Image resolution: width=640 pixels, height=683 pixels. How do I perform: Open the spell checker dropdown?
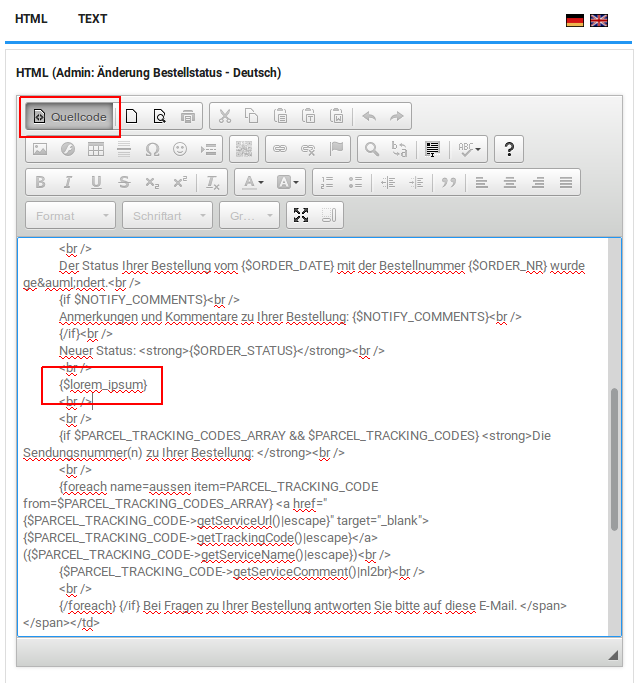[x=469, y=150]
